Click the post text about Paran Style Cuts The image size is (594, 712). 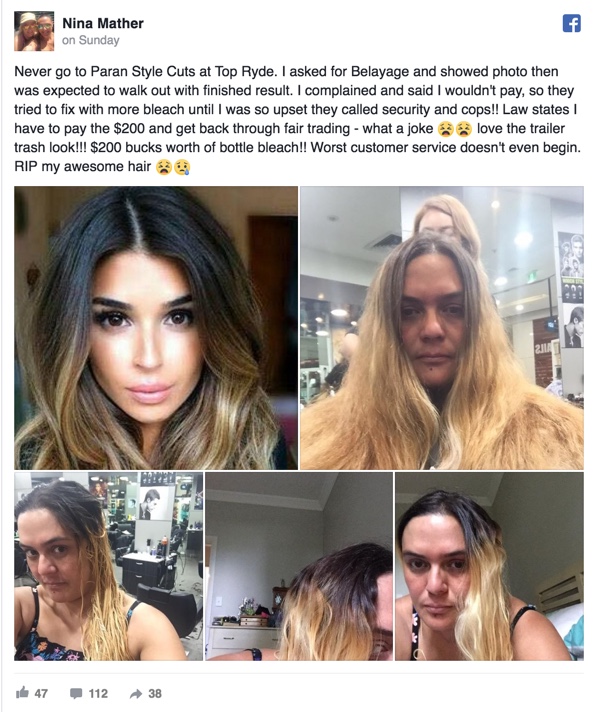297,119
